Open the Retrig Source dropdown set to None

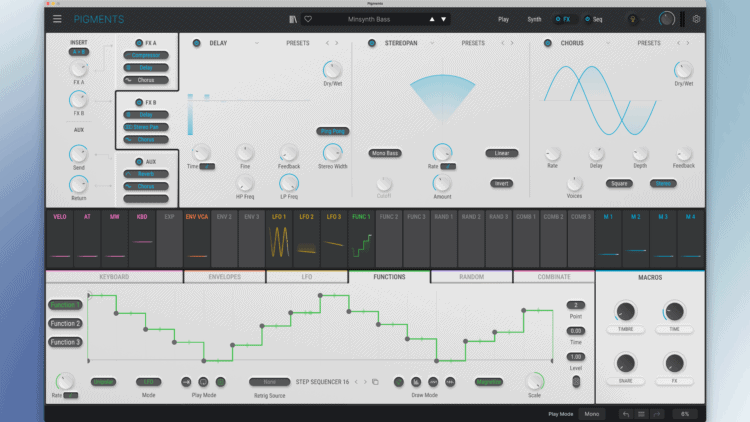(269, 381)
